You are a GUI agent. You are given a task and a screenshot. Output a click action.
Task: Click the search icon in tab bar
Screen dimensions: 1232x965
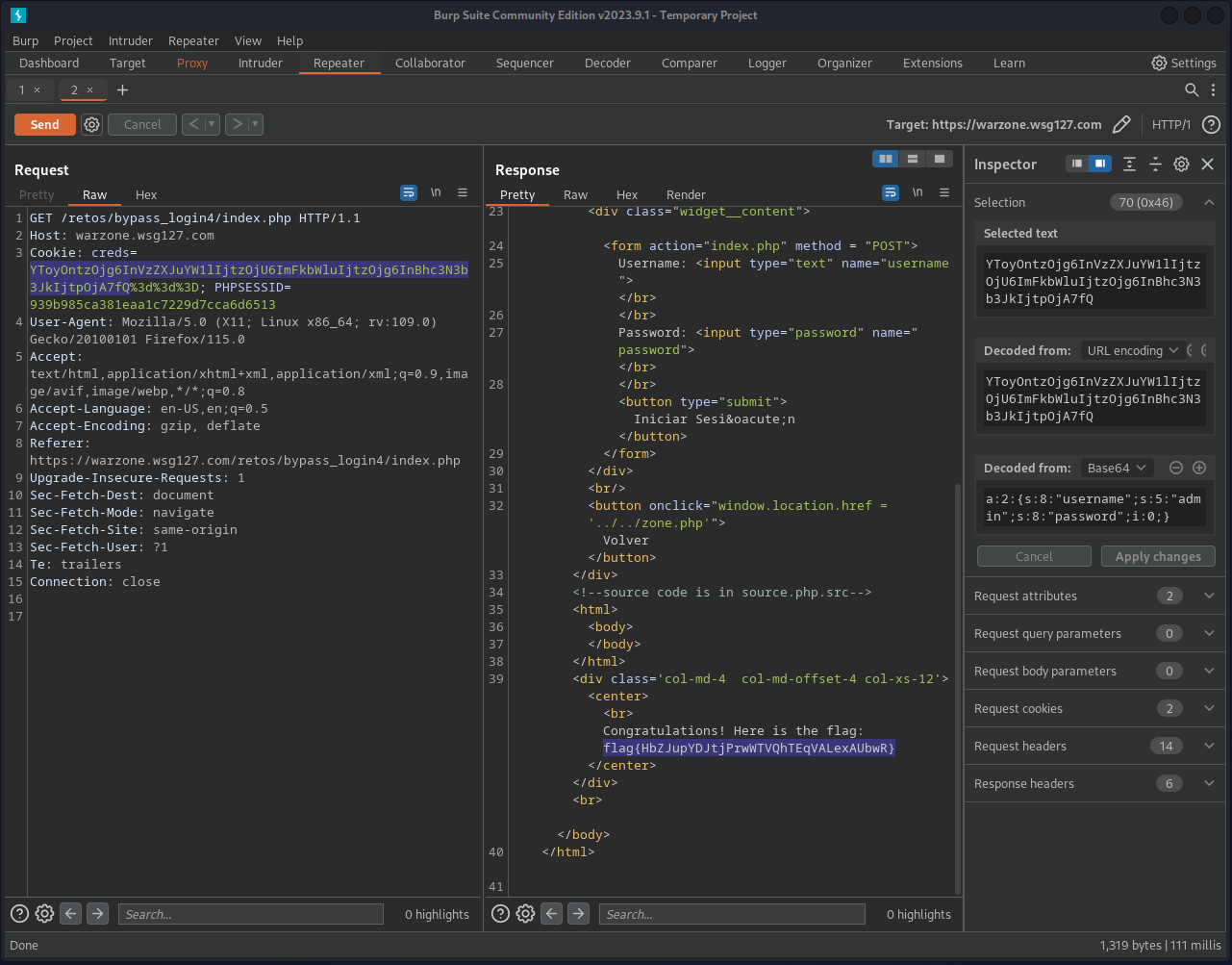coord(1192,89)
